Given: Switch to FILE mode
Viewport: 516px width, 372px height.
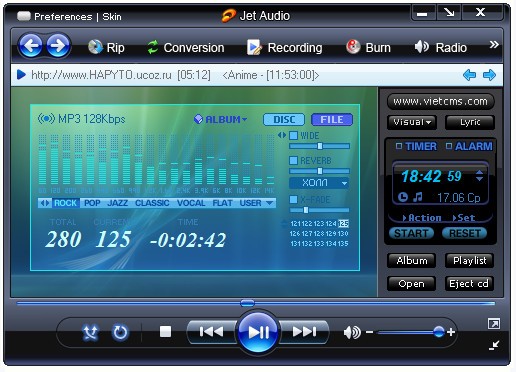Looking at the screenshot, I should pyautogui.click(x=332, y=119).
